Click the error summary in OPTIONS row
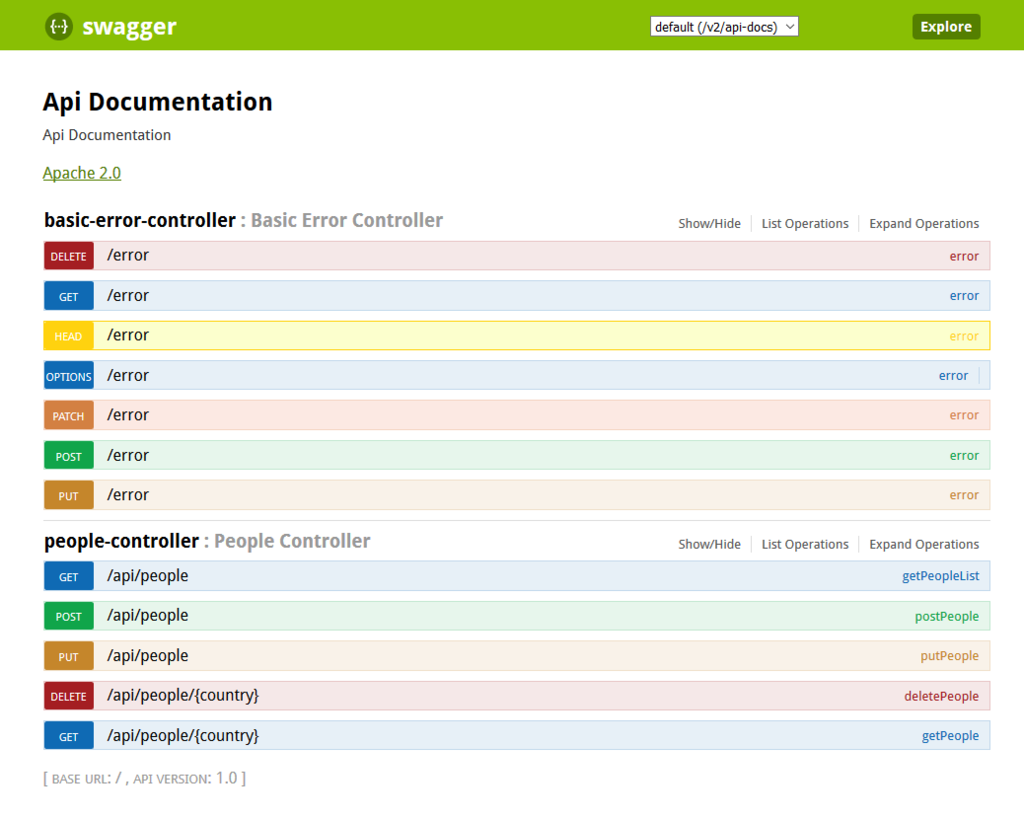 click(x=953, y=376)
